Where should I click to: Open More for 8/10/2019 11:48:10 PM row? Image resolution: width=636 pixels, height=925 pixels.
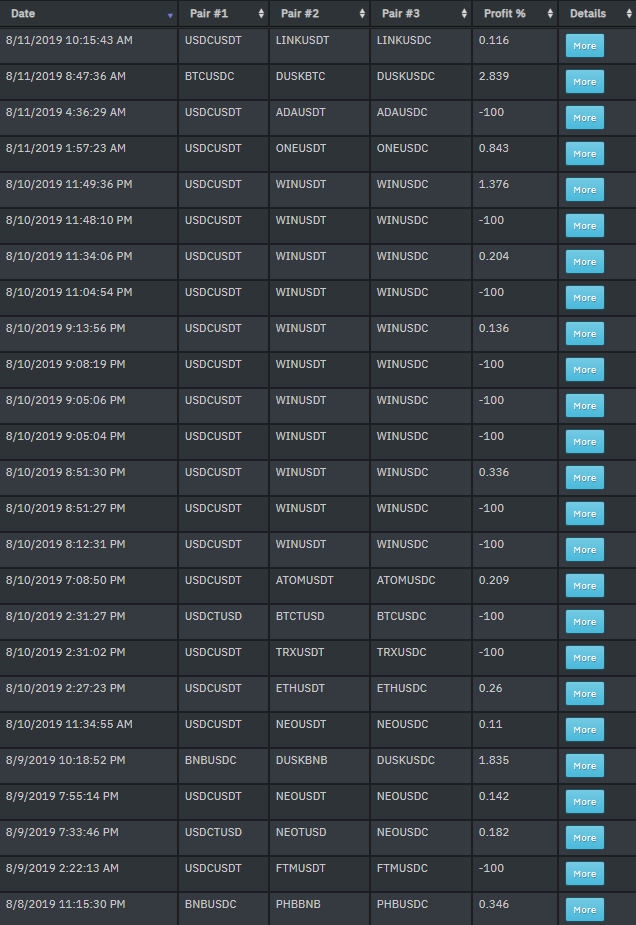[x=585, y=226]
